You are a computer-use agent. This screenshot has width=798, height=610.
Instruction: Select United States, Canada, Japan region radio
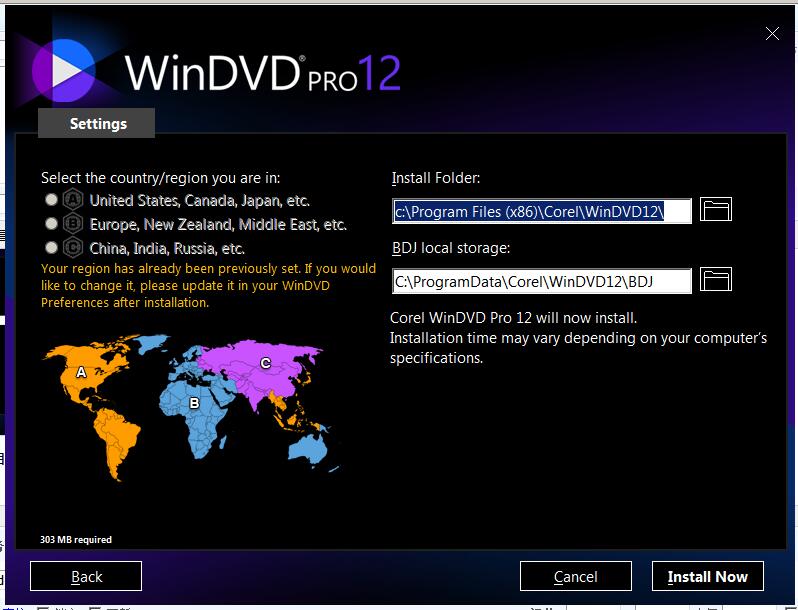point(51,199)
